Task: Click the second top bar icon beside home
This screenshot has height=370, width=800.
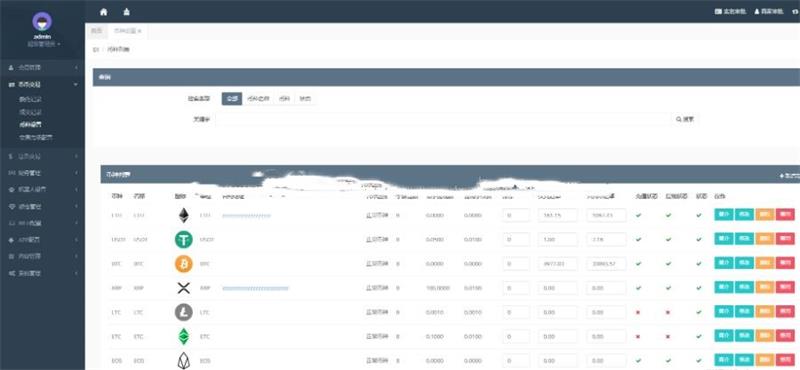Action: 127,12
